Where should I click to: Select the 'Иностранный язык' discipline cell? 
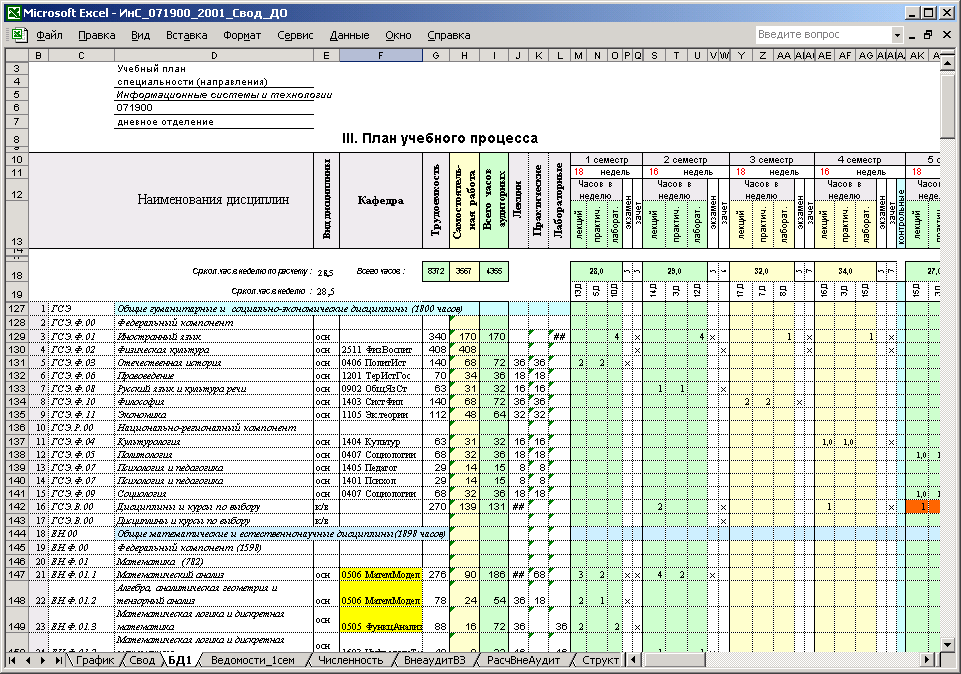coord(214,336)
